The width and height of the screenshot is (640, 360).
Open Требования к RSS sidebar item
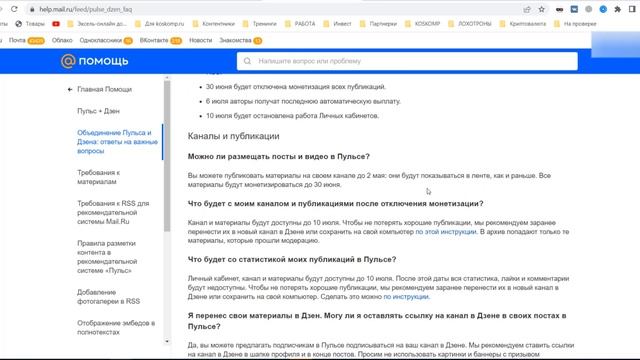pyautogui.click(x=113, y=212)
